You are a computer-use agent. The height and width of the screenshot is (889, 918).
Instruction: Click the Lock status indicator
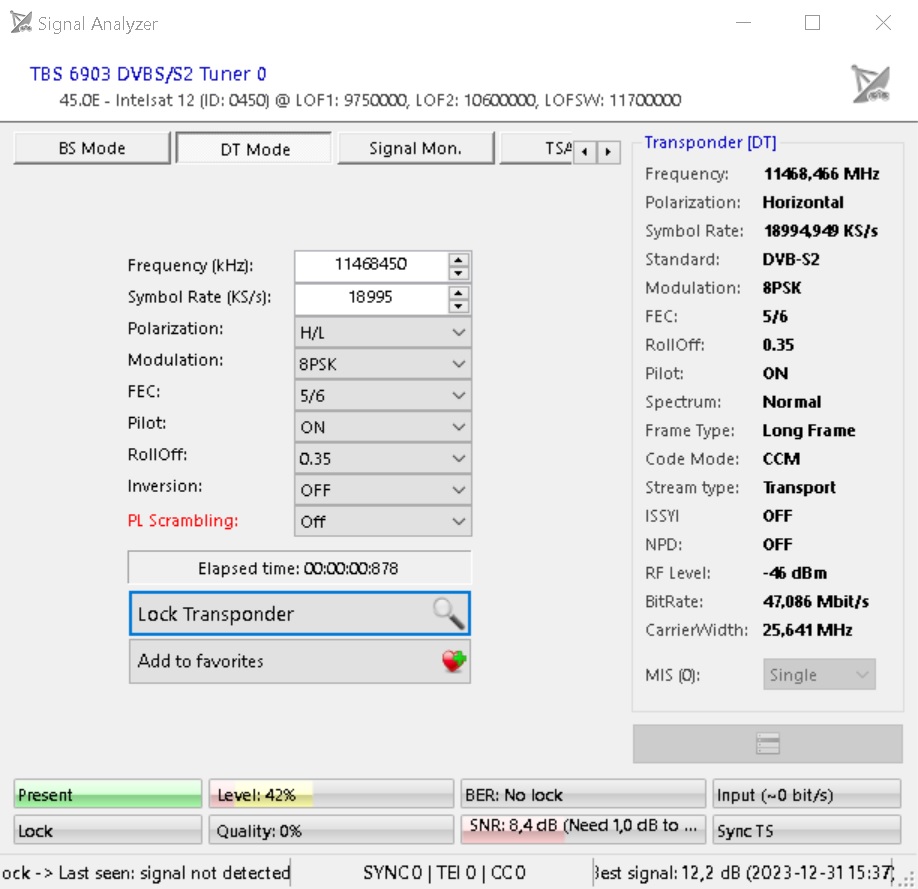click(108, 830)
